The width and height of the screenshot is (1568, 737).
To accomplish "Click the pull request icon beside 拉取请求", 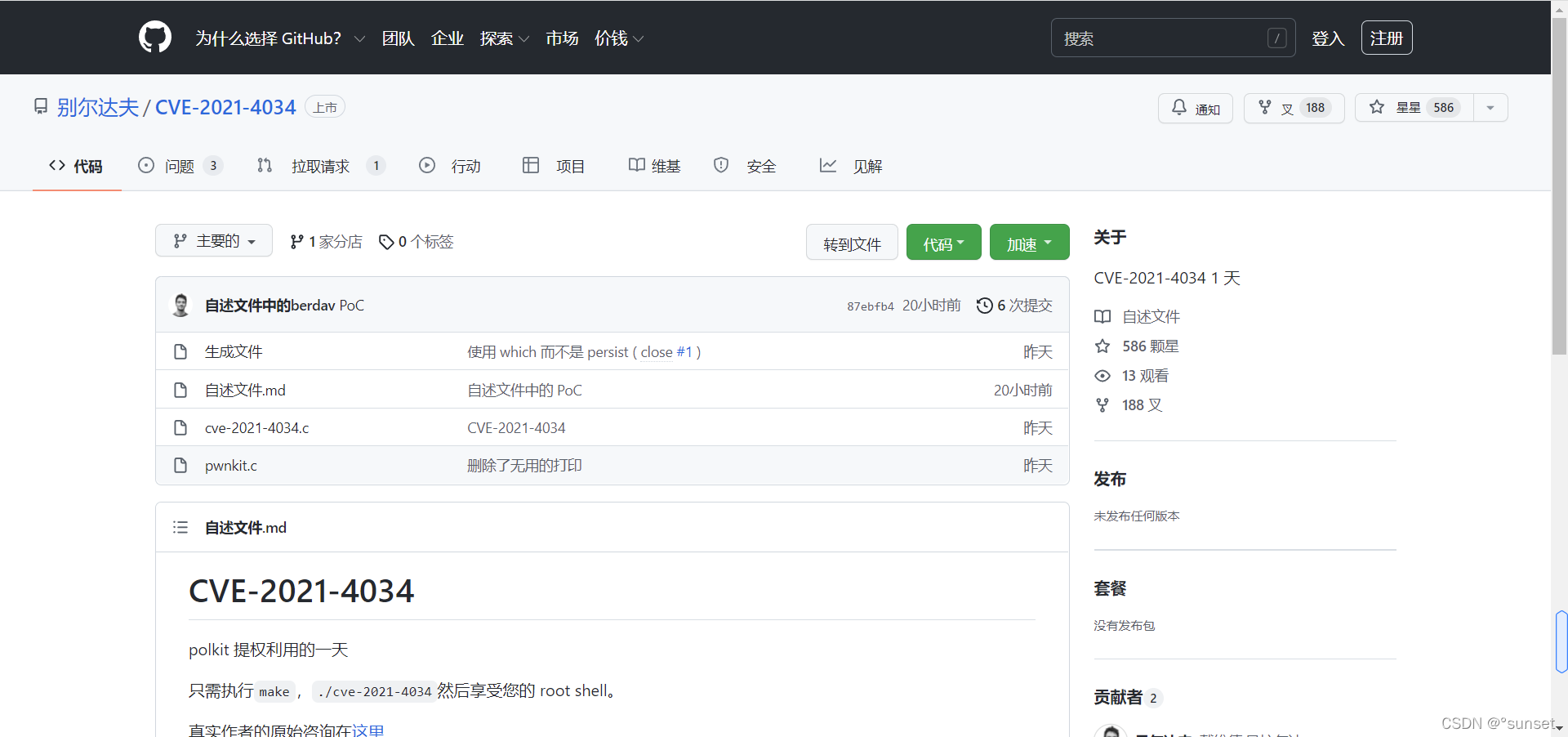I will pos(265,166).
